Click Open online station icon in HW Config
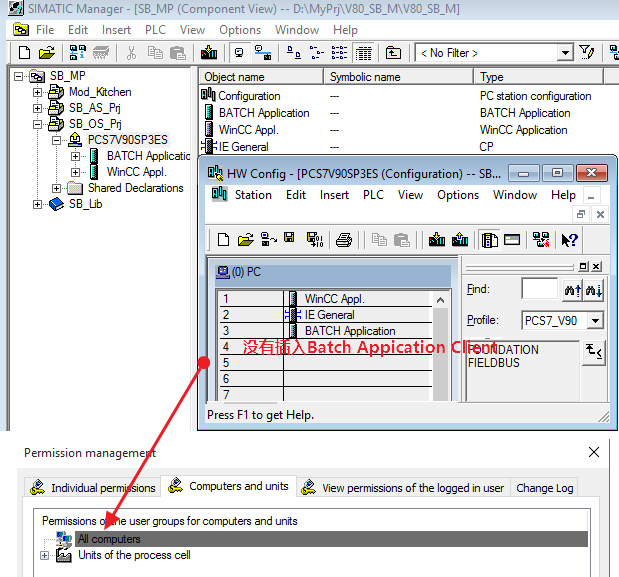Image resolution: width=619 pixels, height=577 pixels. click(x=268, y=240)
